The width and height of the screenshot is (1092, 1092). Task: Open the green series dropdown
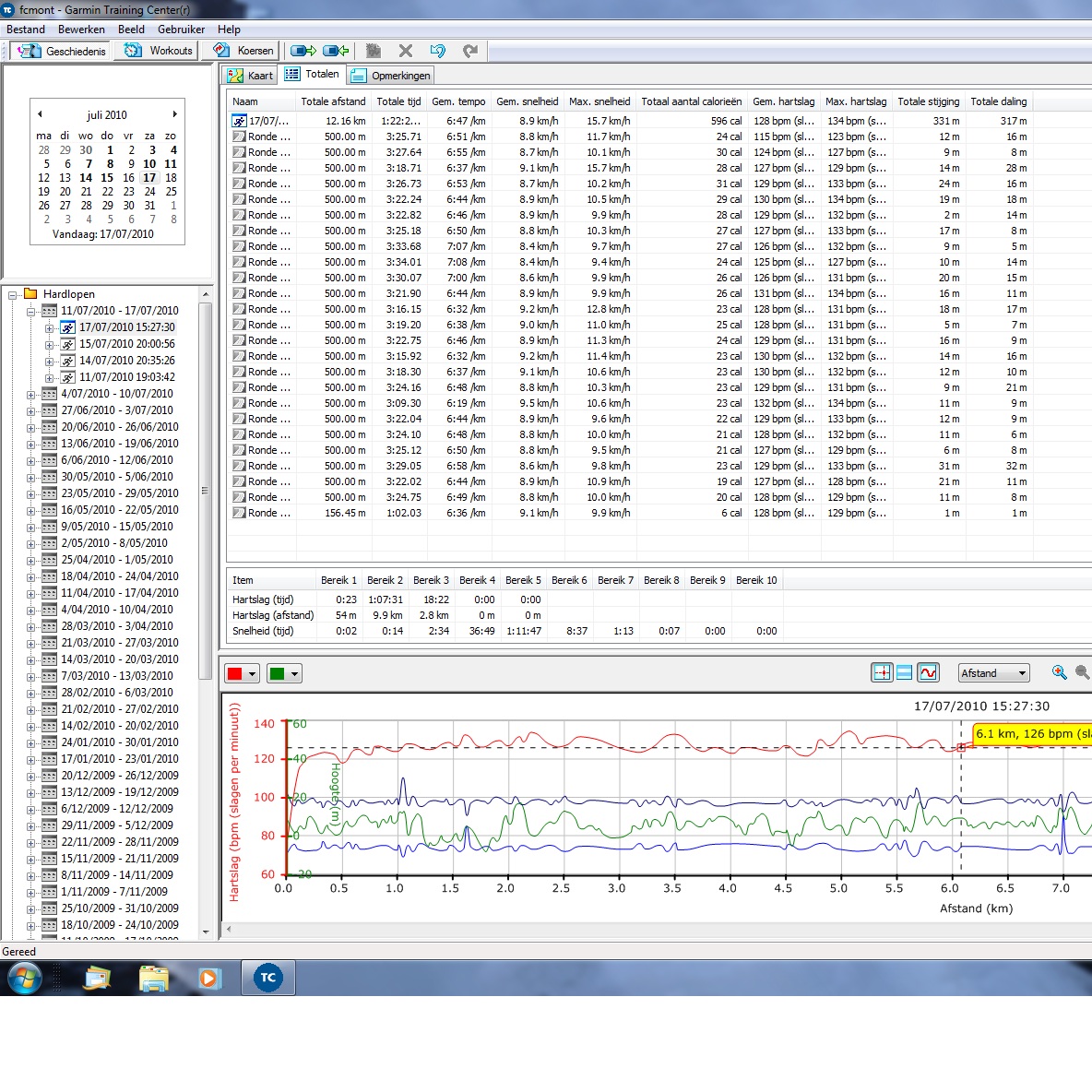294,673
